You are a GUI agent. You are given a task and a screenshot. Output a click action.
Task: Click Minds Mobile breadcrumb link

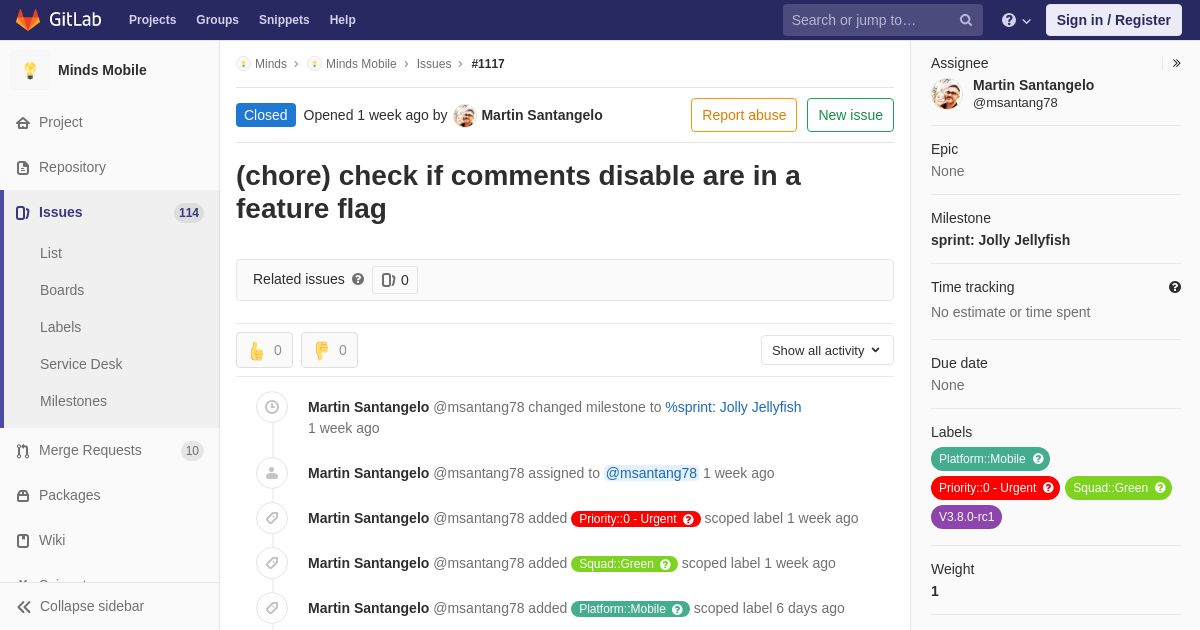point(361,64)
